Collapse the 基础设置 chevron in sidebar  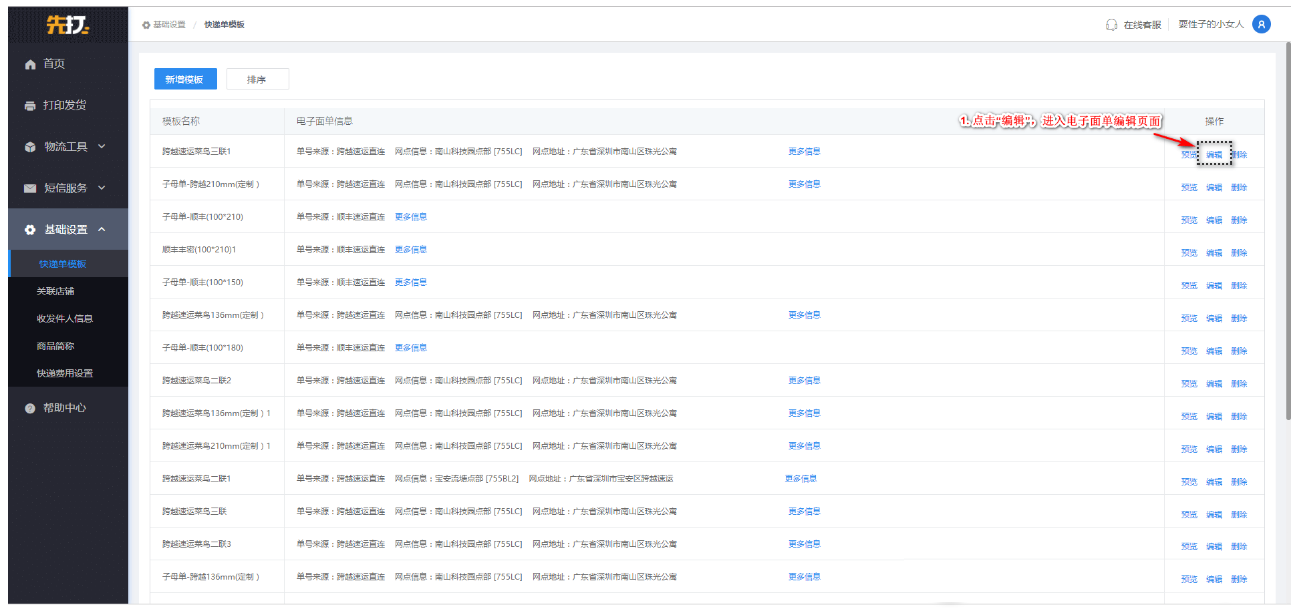[102, 230]
